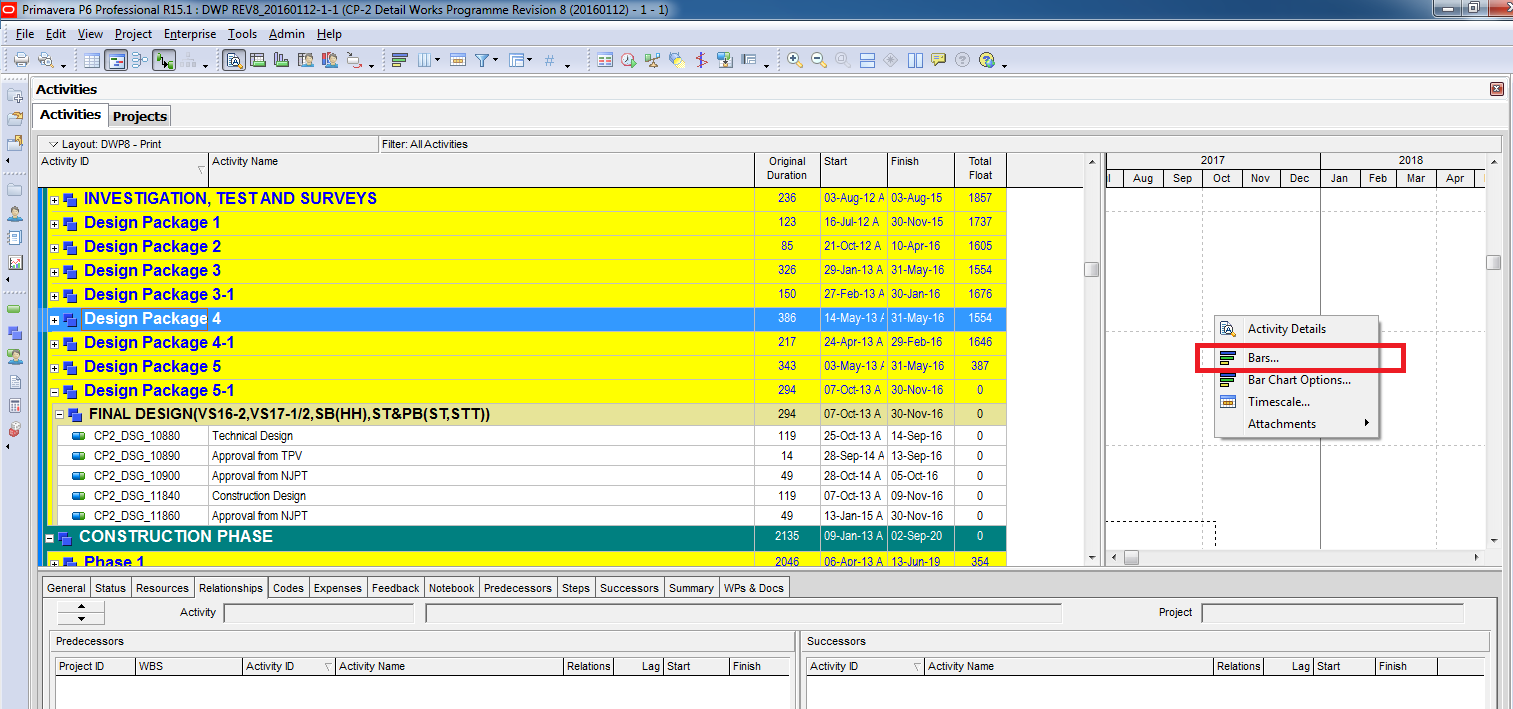Toggle the Gantt Chart view button

116,61
